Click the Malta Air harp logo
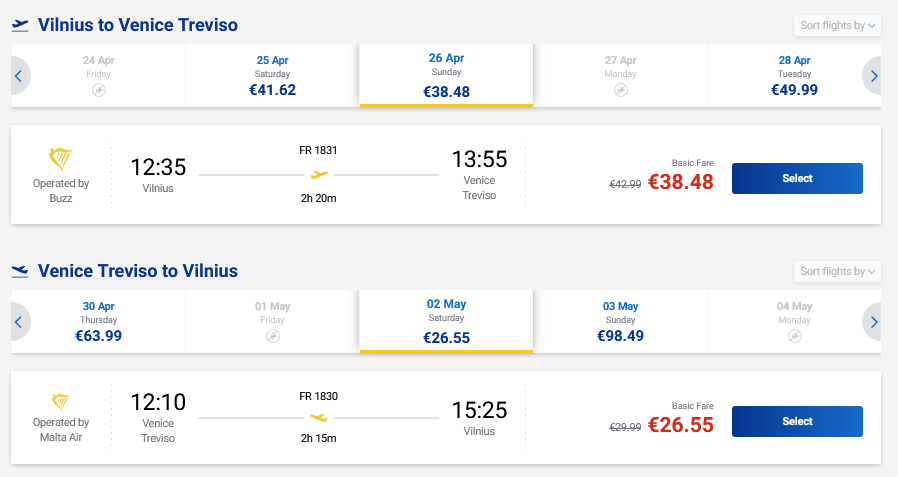This screenshot has width=898, height=477. tap(61, 403)
